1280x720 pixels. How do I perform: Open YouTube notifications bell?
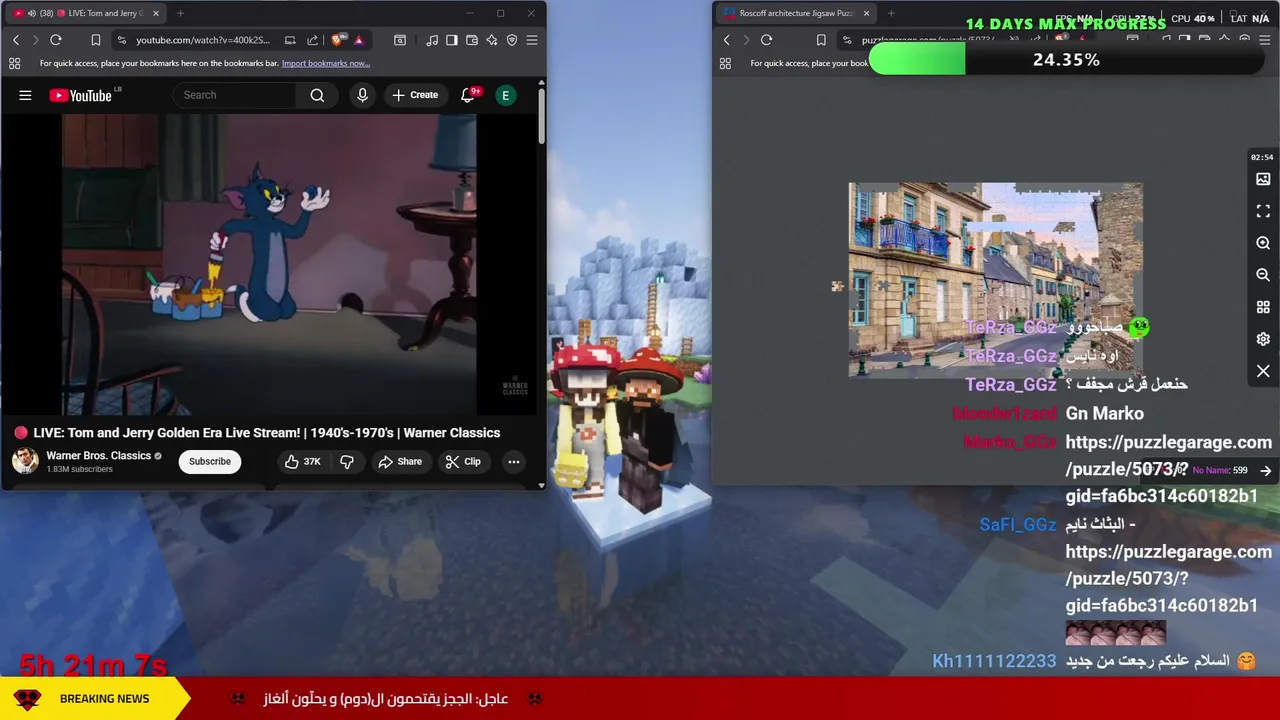[x=468, y=95]
